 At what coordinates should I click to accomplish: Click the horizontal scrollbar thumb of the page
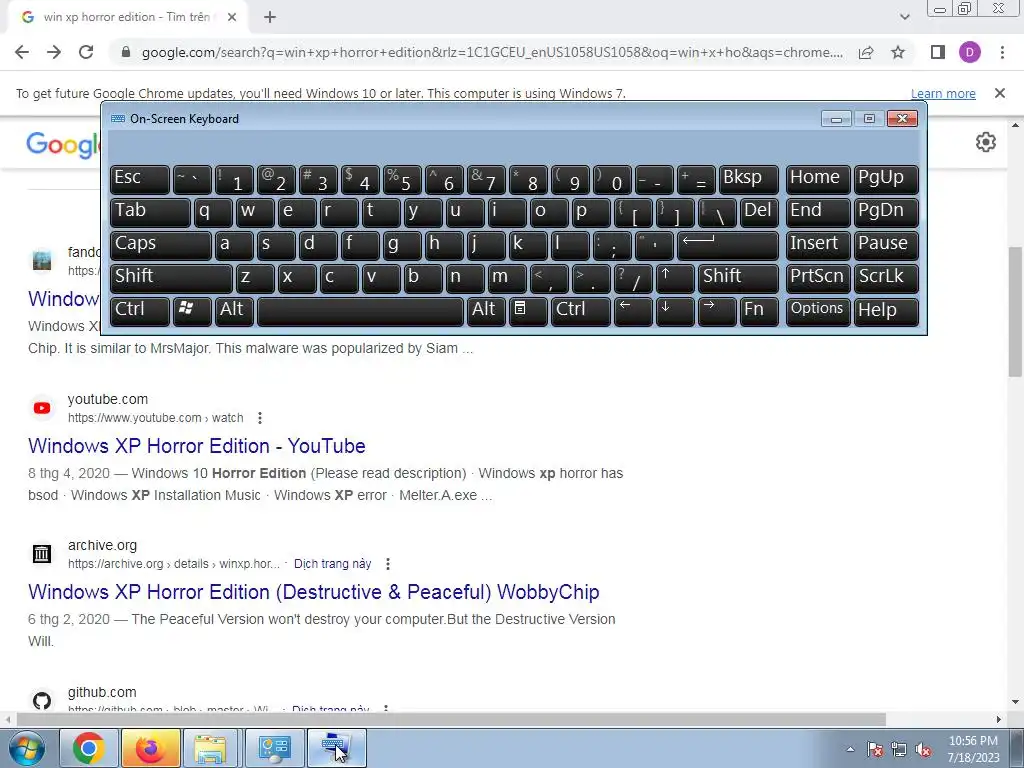tap(451, 719)
